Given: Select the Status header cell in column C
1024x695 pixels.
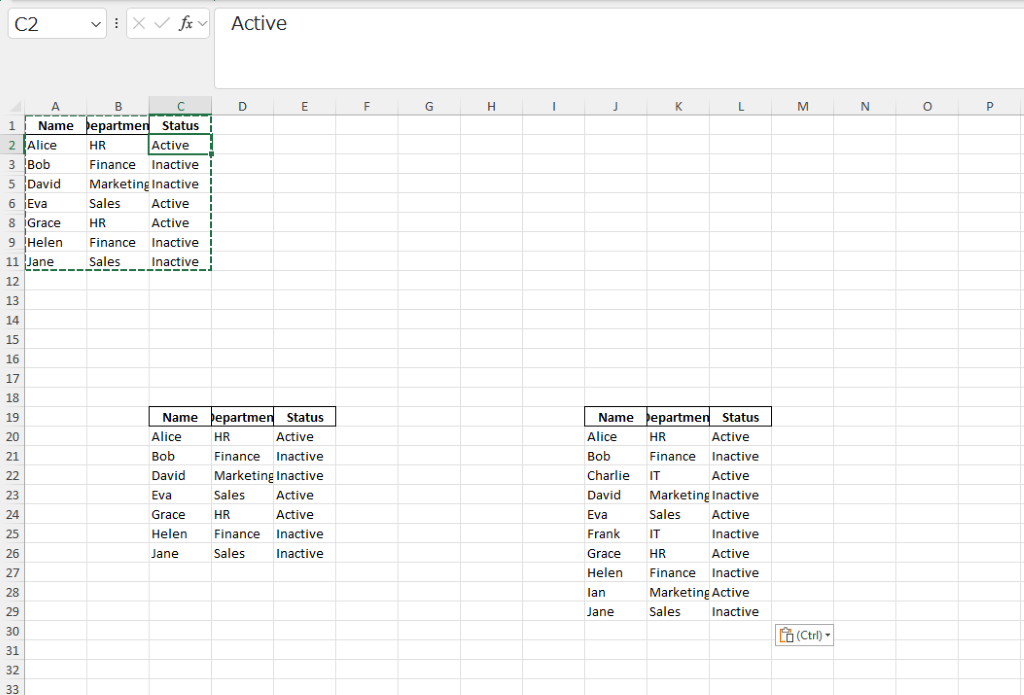Looking at the screenshot, I should coord(180,125).
